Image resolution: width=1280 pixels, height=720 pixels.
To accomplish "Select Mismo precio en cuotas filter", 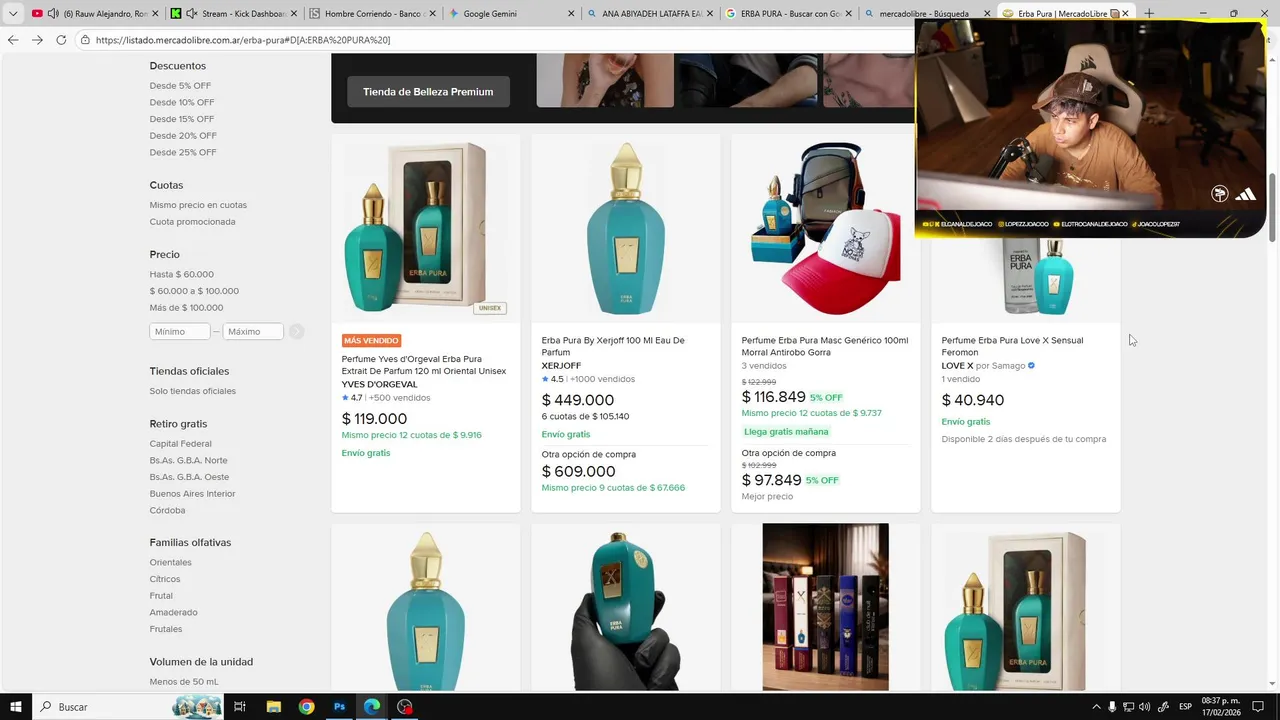I will (x=198, y=205).
